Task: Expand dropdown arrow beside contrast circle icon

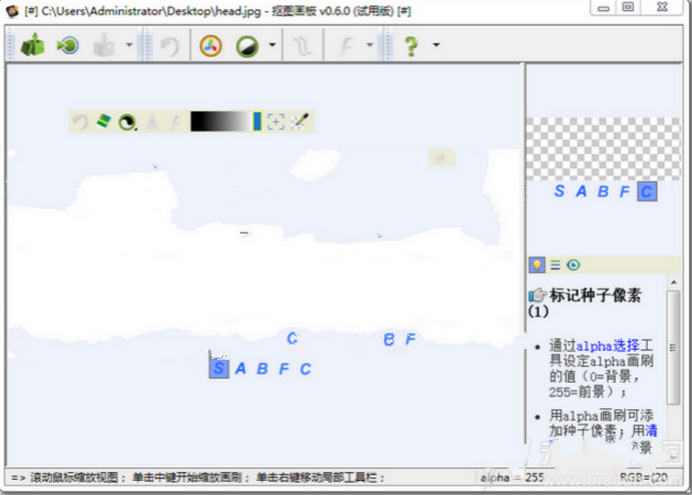Action: 272,46
